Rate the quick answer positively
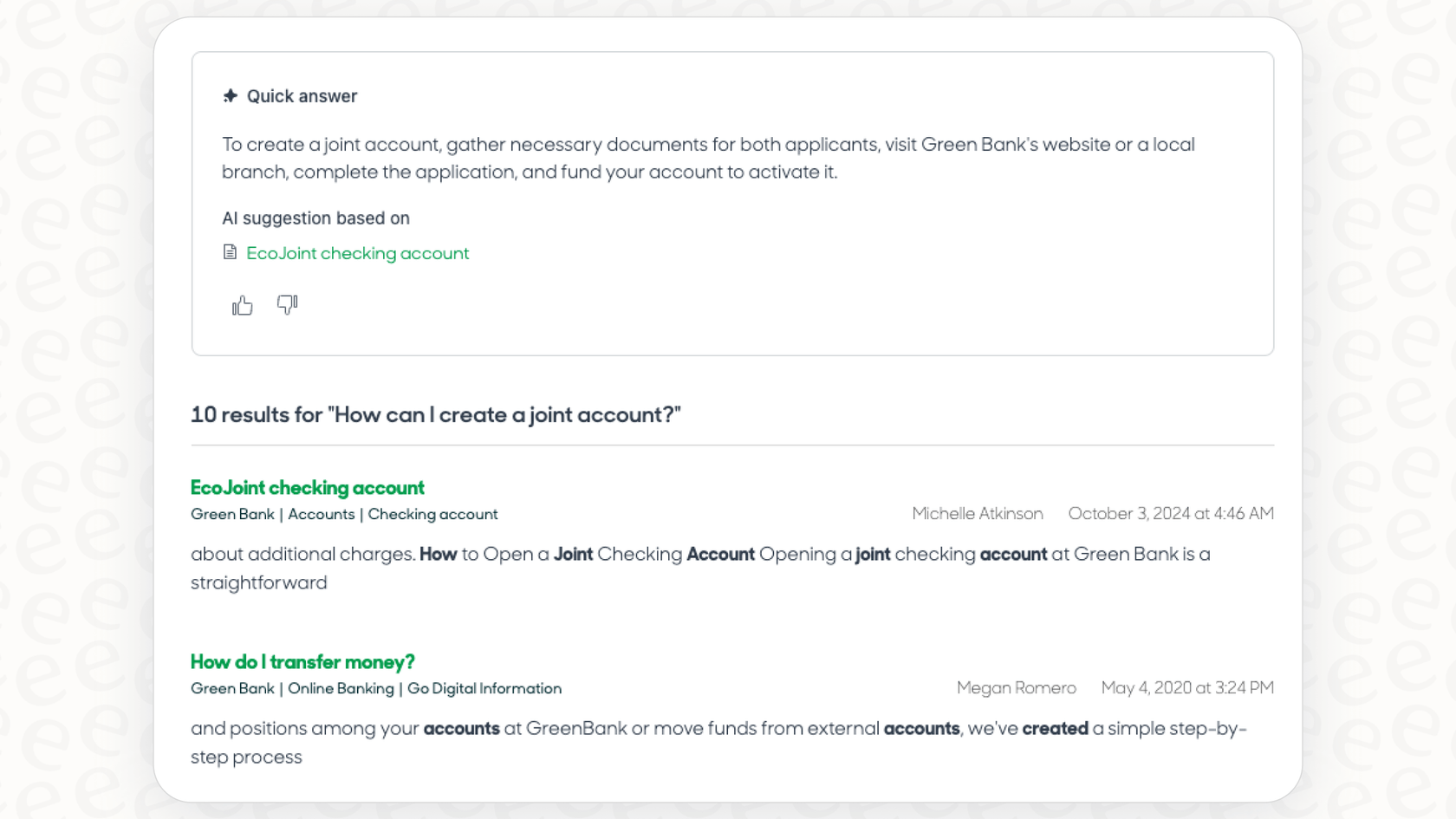Image resolution: width=1456 pixels, height=819 pixels. click(x=241, y=305)
